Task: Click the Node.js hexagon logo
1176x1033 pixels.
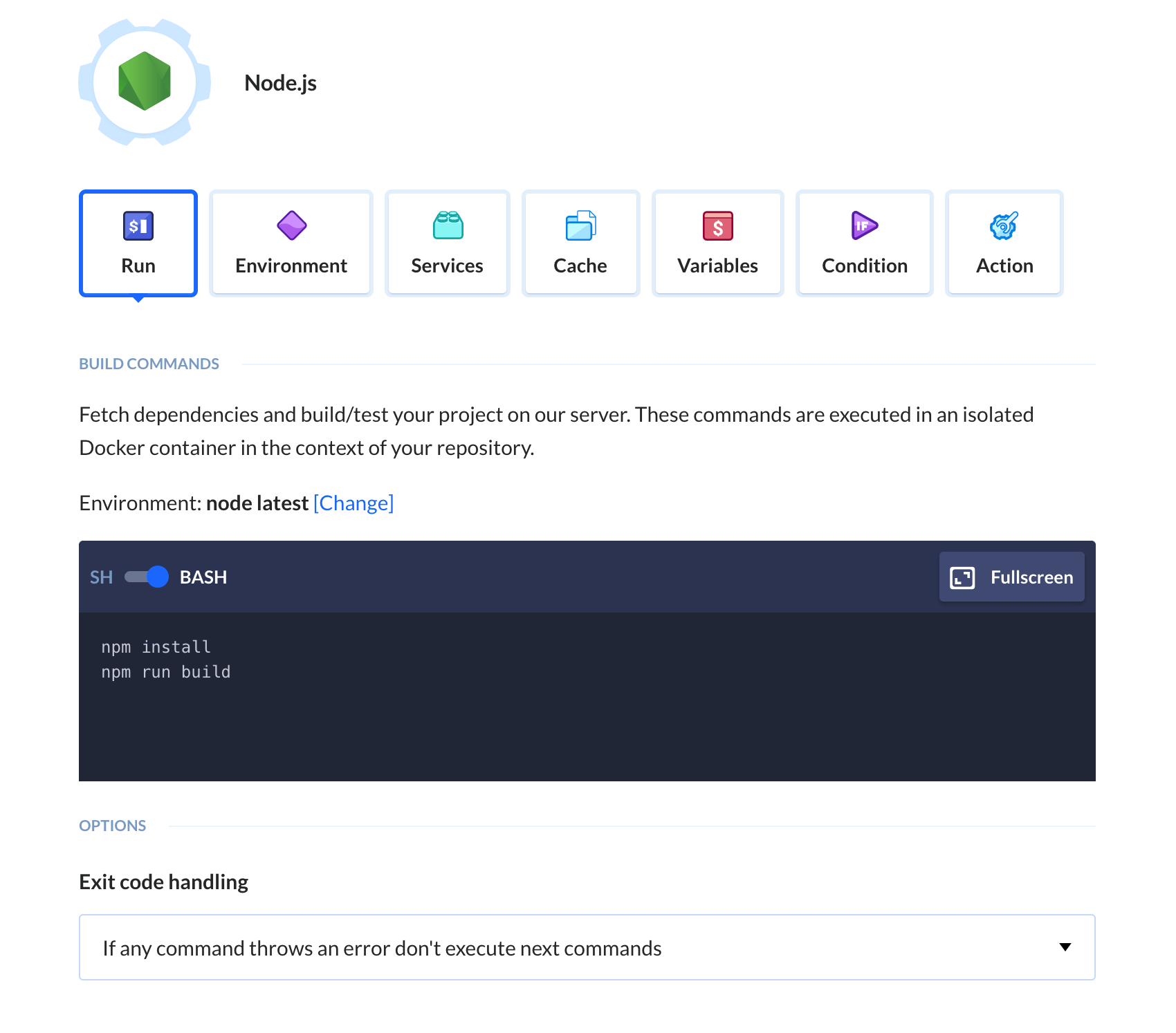Action: (145, 82)
